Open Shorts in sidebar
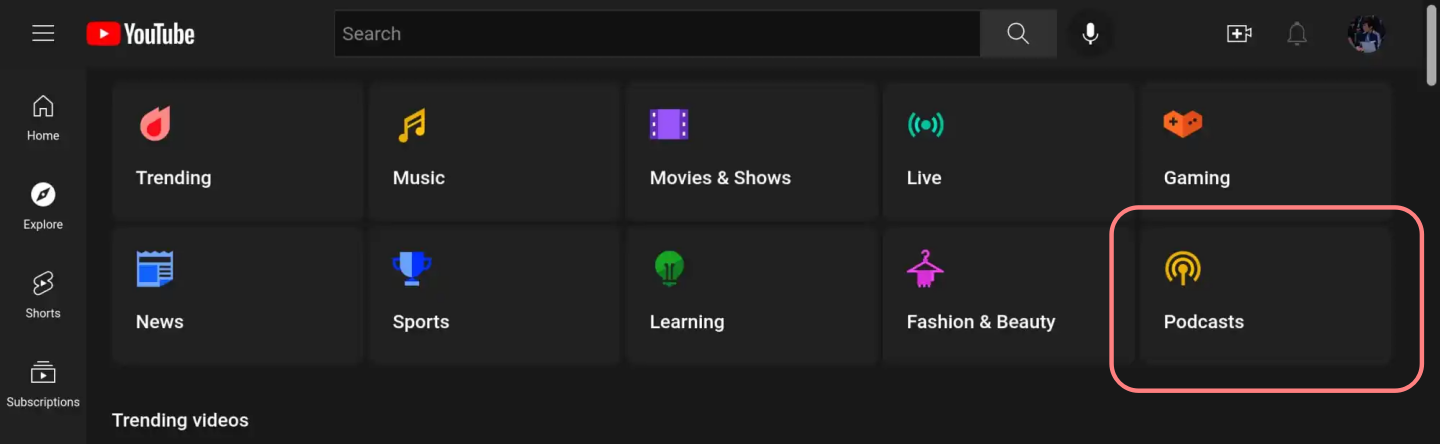 (43, 295)
